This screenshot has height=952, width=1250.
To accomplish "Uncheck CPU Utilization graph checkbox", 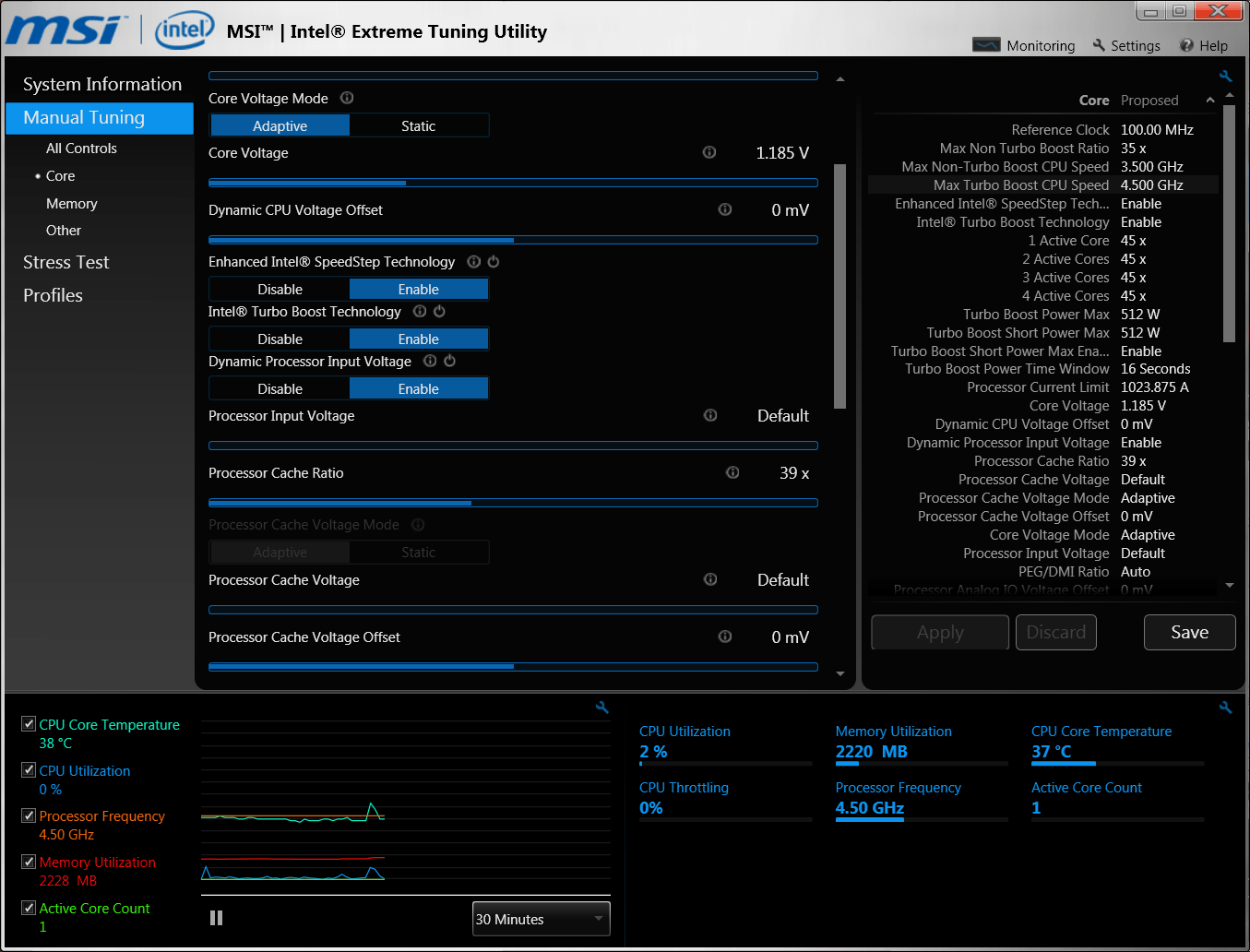I will point(29,770).
